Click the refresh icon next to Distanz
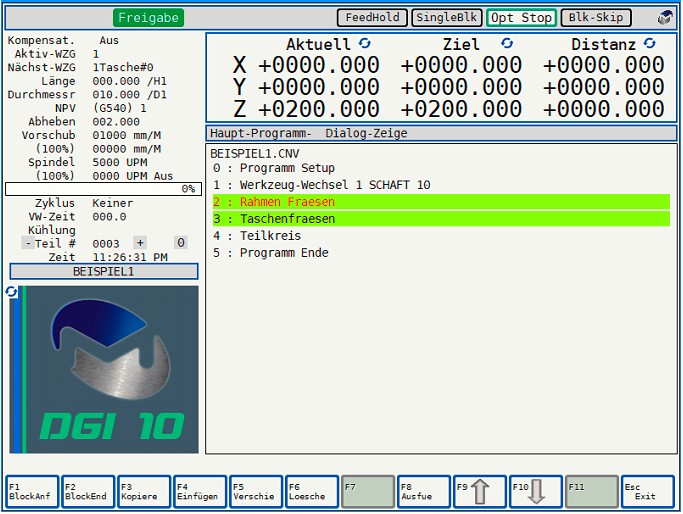Image resolution: width=683 pixels, height=514 pixels. (649, 43)
